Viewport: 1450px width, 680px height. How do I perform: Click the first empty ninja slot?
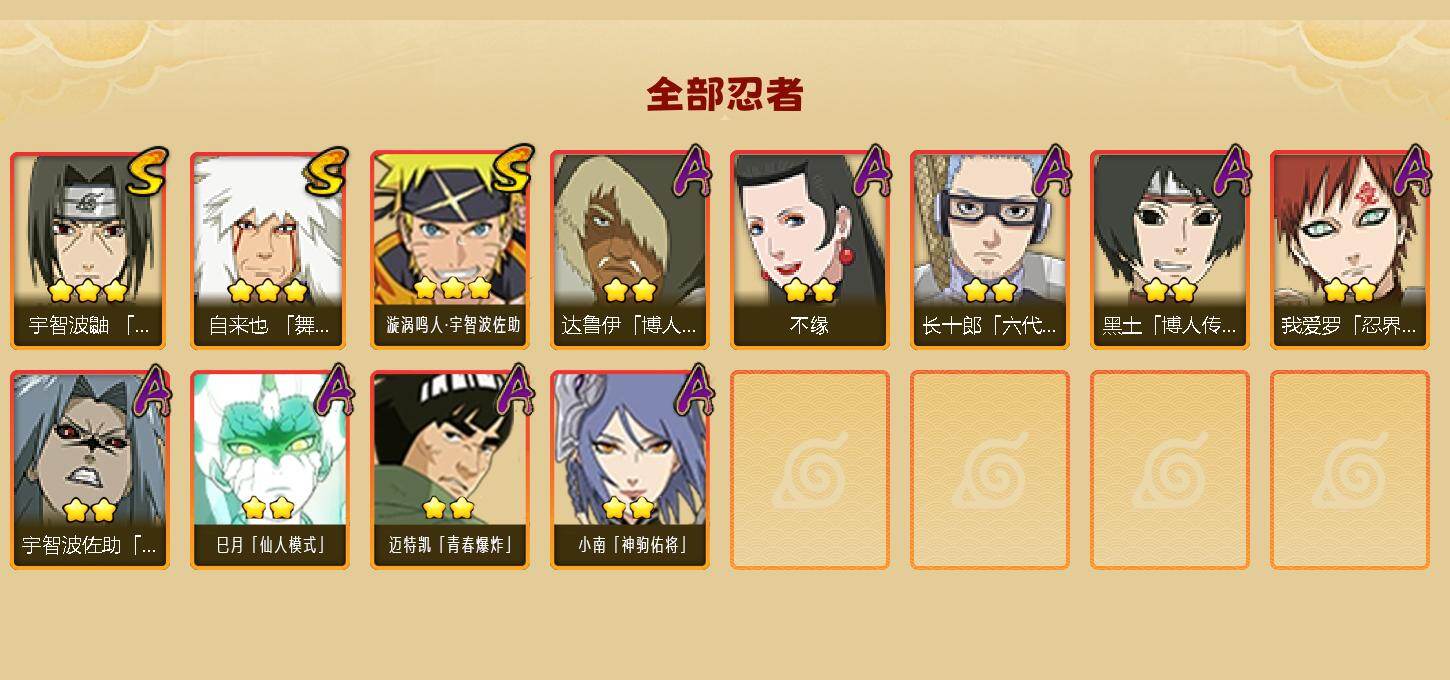[810, 470]
